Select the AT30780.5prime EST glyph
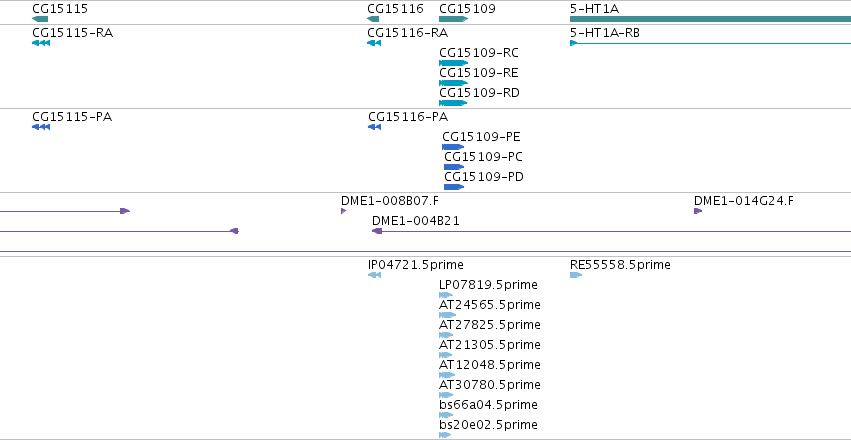 (446, 395)
